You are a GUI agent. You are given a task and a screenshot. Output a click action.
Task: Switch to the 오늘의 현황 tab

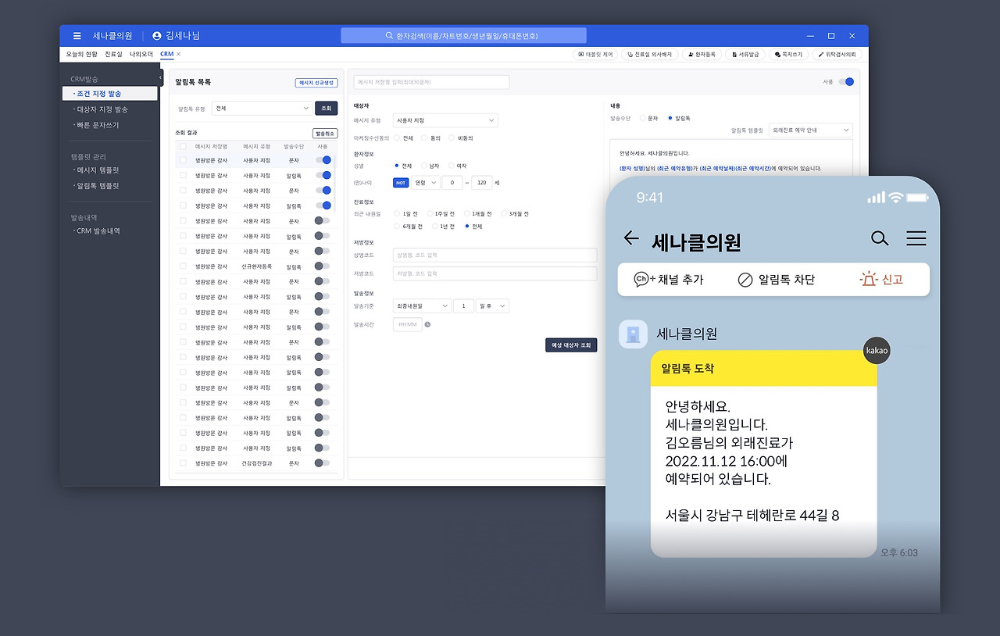pos(82,54)
